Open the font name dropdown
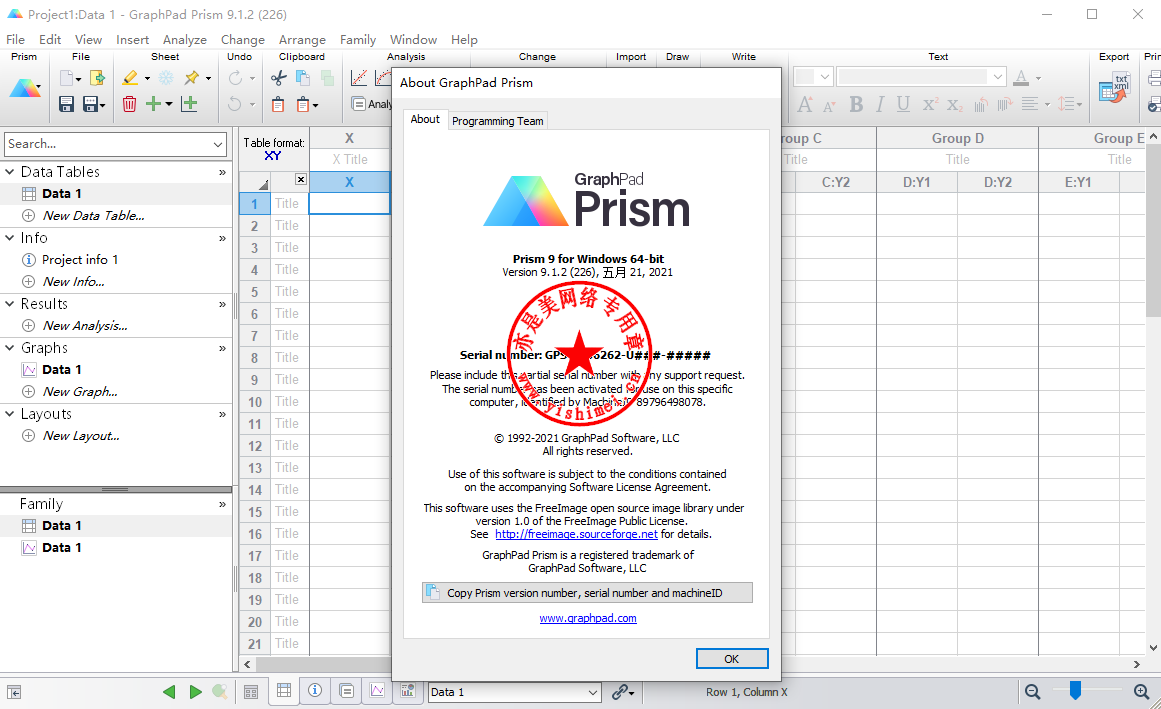Screen dimensions: 1161x709 [x=997, y=76]
